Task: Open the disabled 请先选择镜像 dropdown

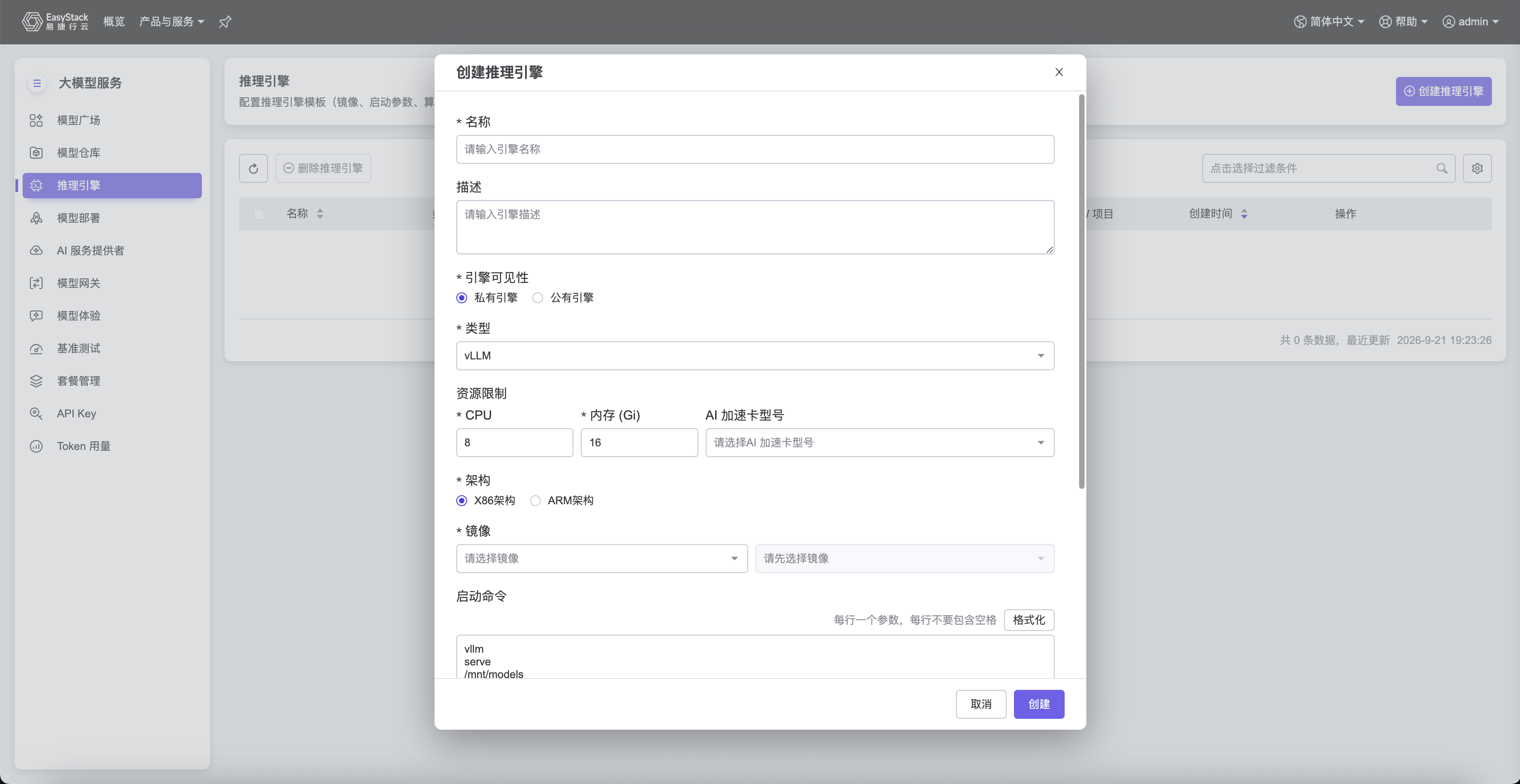Action: pyautogui.click(x=904, y=559)
